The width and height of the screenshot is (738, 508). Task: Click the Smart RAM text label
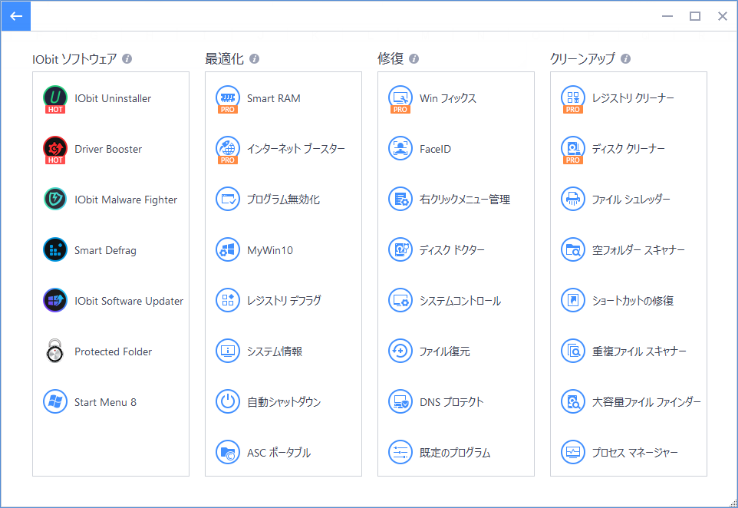click(273, 98)
